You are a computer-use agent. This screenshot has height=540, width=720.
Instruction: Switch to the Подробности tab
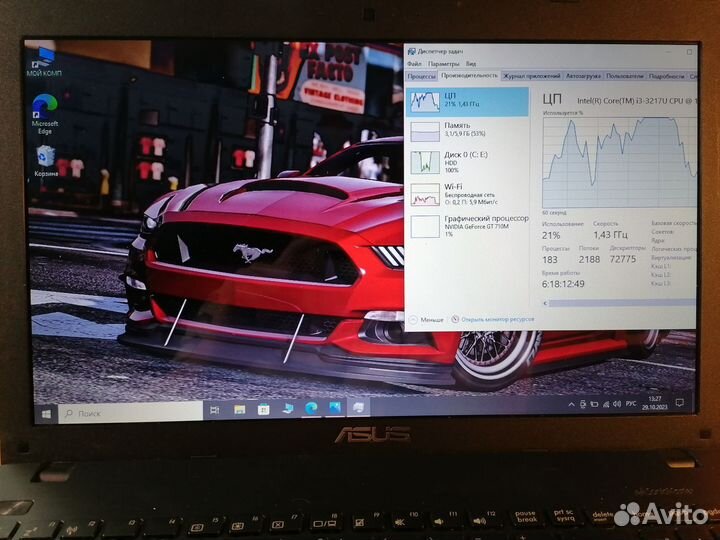pyautogui.click(x=667, y=76)
